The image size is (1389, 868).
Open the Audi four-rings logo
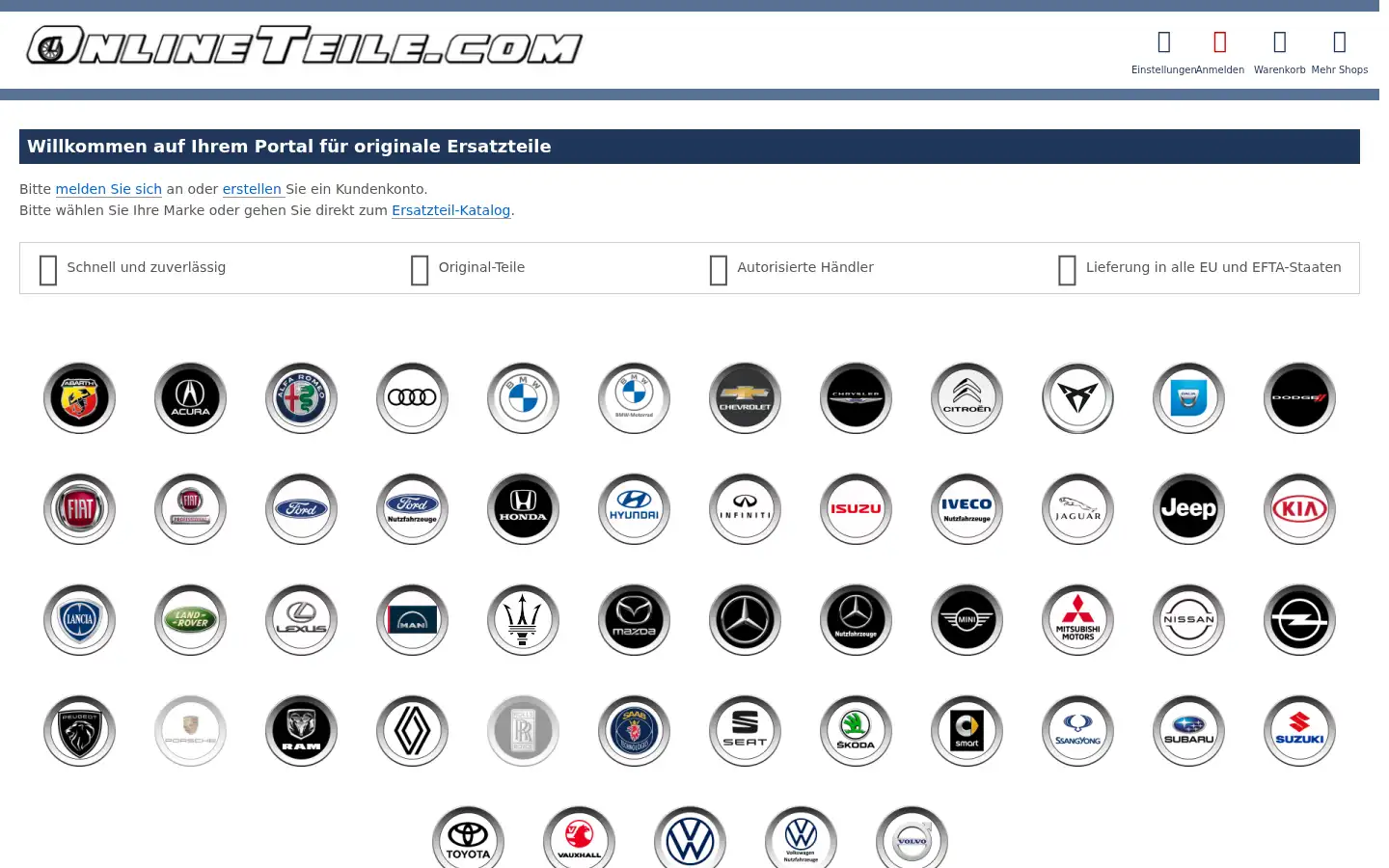(412, 398)
